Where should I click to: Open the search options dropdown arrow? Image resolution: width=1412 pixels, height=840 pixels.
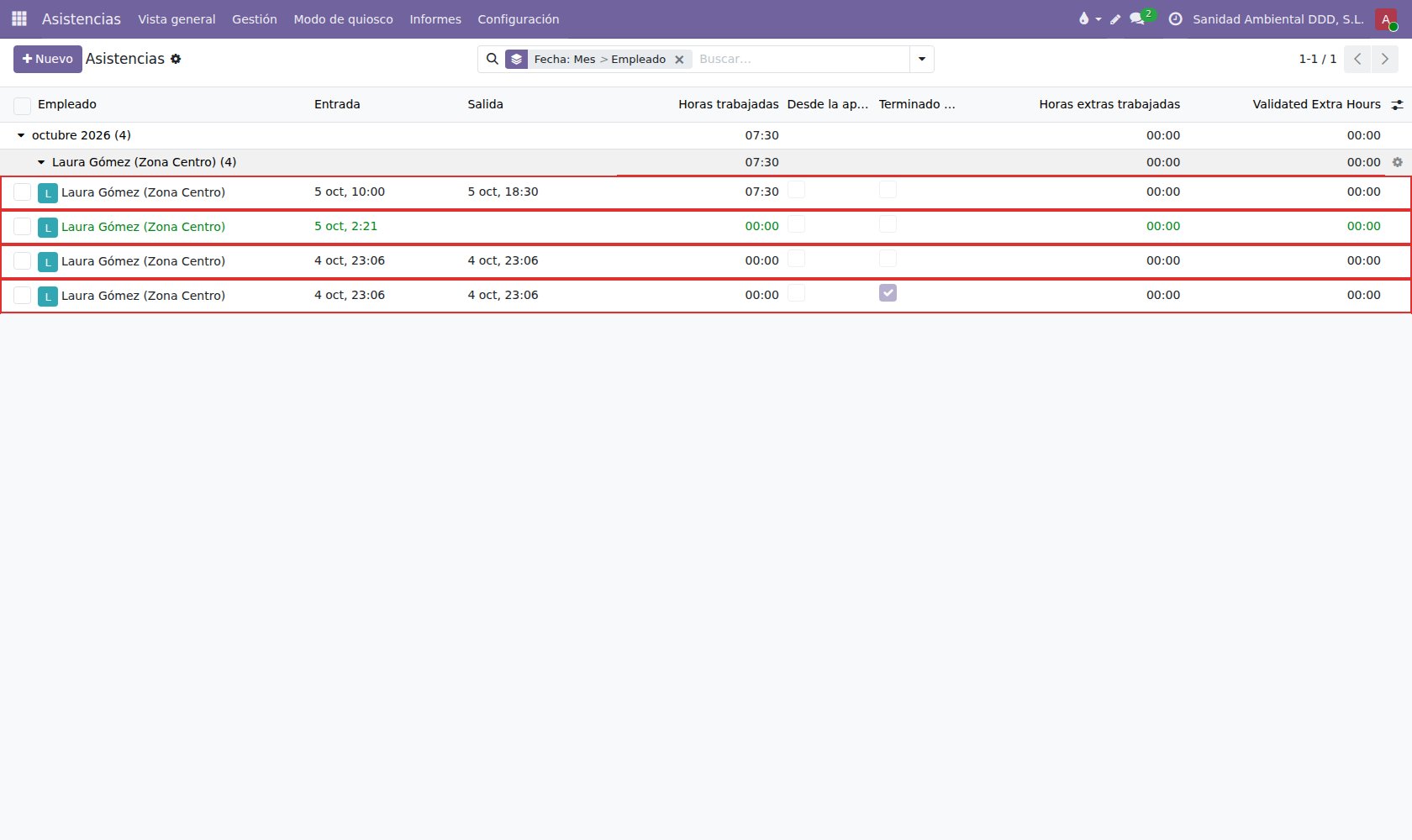922,59
